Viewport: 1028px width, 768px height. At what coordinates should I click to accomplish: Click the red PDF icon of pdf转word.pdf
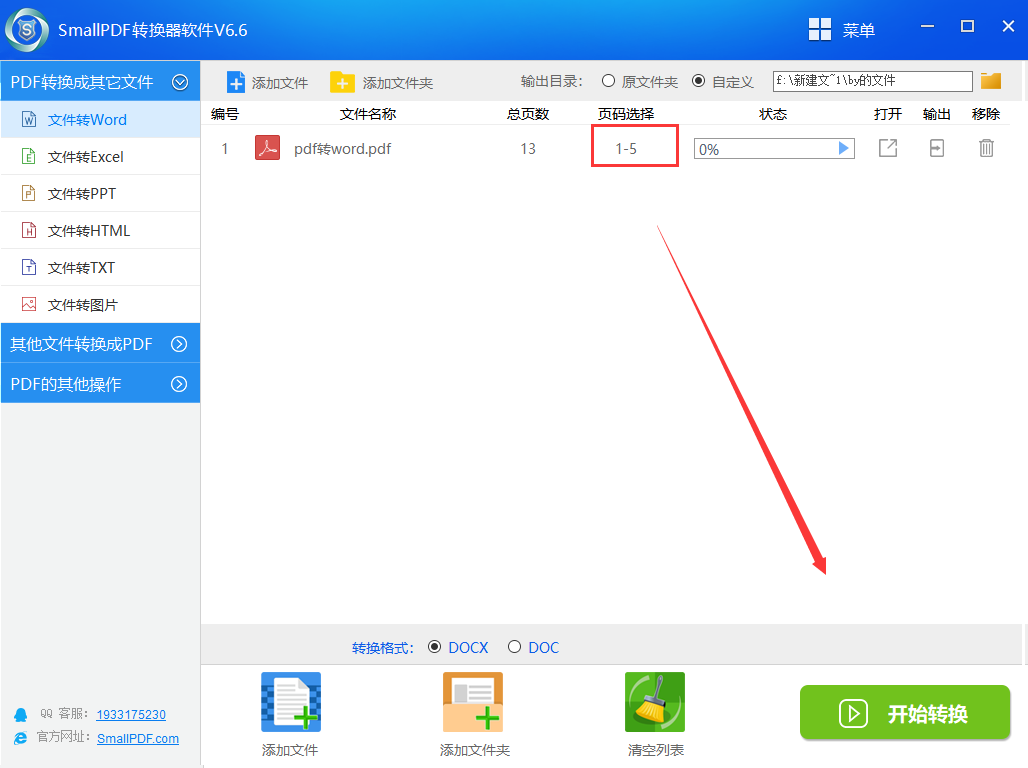click(267, 148)
